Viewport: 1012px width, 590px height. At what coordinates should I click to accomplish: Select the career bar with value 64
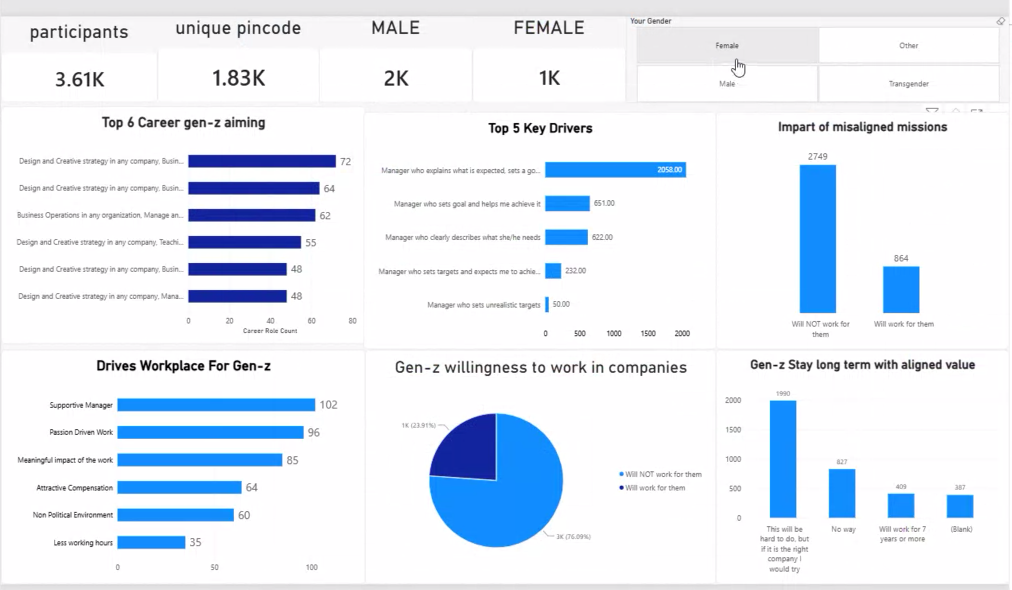click(254, 188)
